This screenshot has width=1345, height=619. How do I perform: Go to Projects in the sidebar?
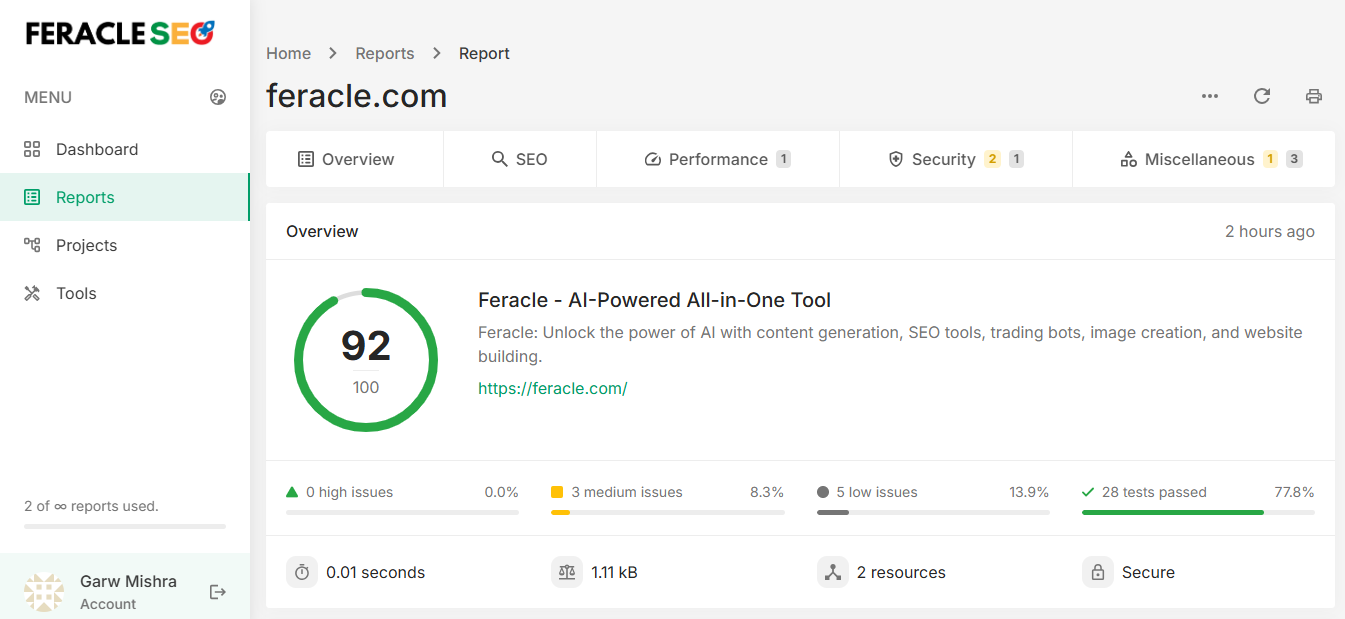tap(86, 245)
